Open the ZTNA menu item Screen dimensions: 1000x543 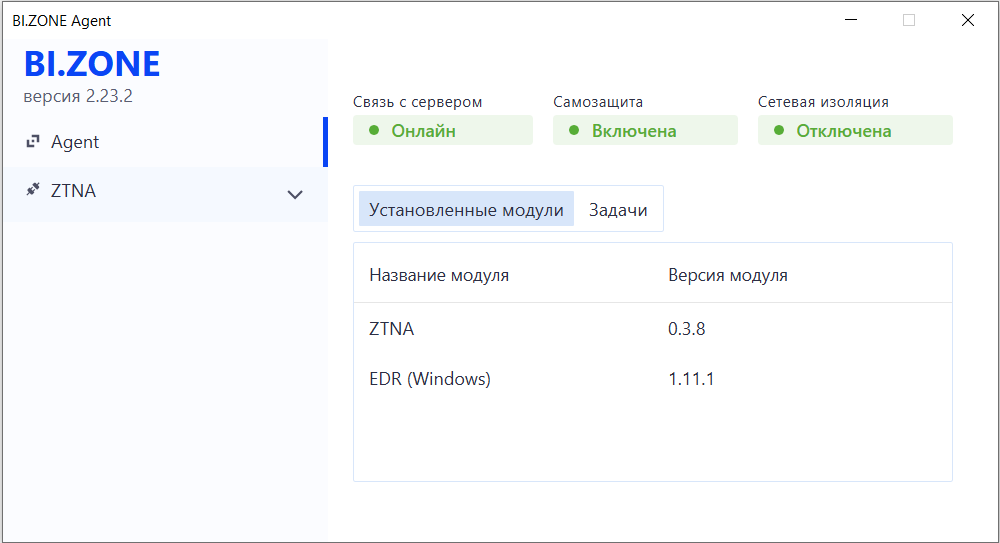pos(165,194)
